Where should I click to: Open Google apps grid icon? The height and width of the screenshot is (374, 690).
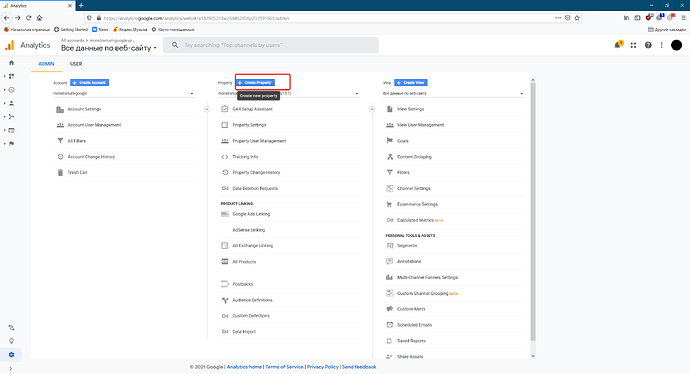pyautogui.click(x=633, y=45)
